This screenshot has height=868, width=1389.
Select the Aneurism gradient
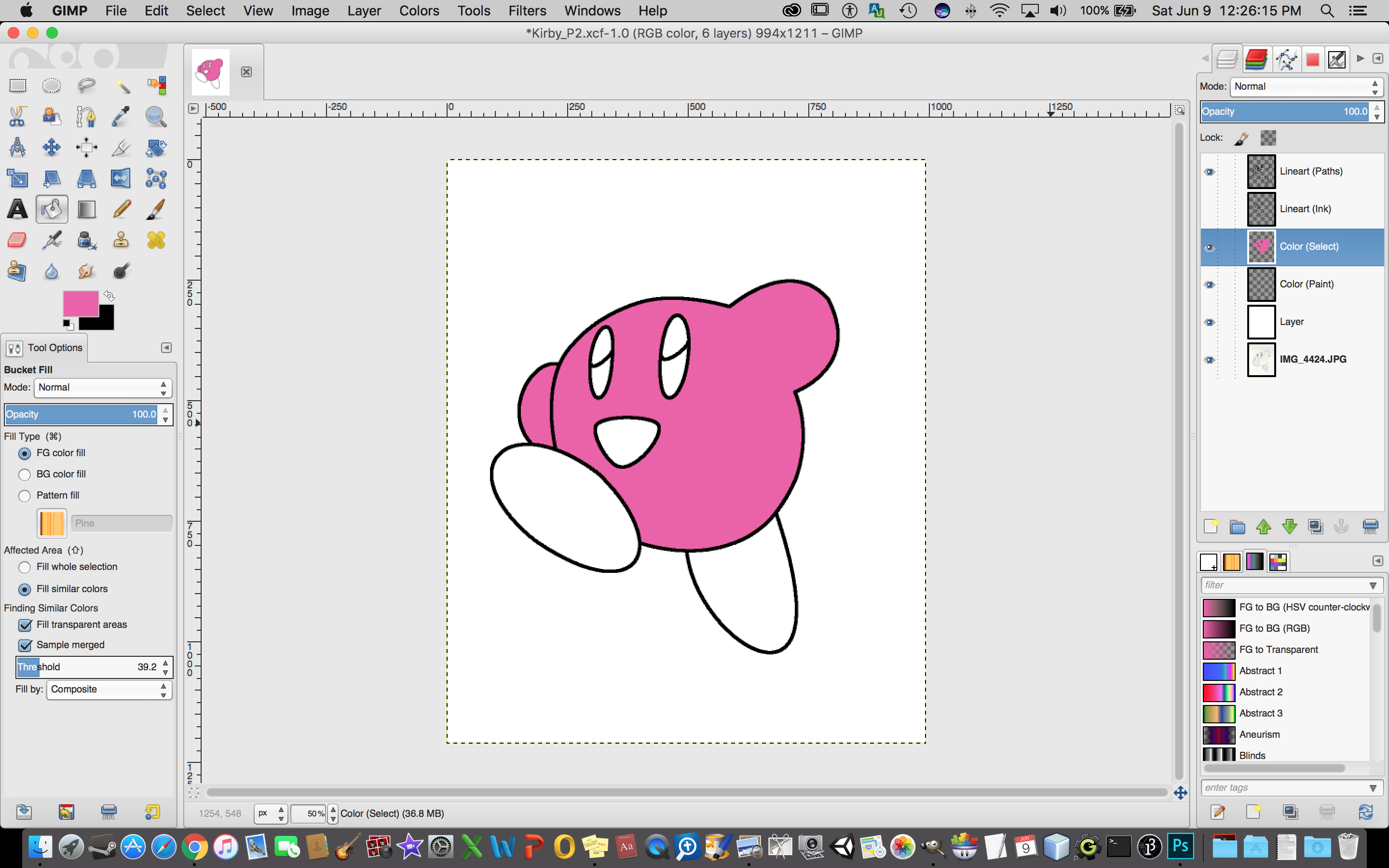pos(1286,735)
